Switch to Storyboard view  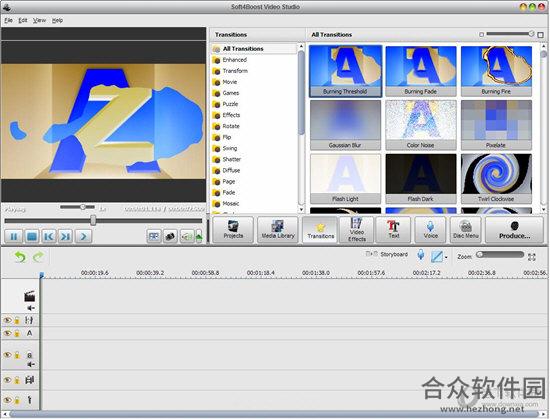click(387, 254)
